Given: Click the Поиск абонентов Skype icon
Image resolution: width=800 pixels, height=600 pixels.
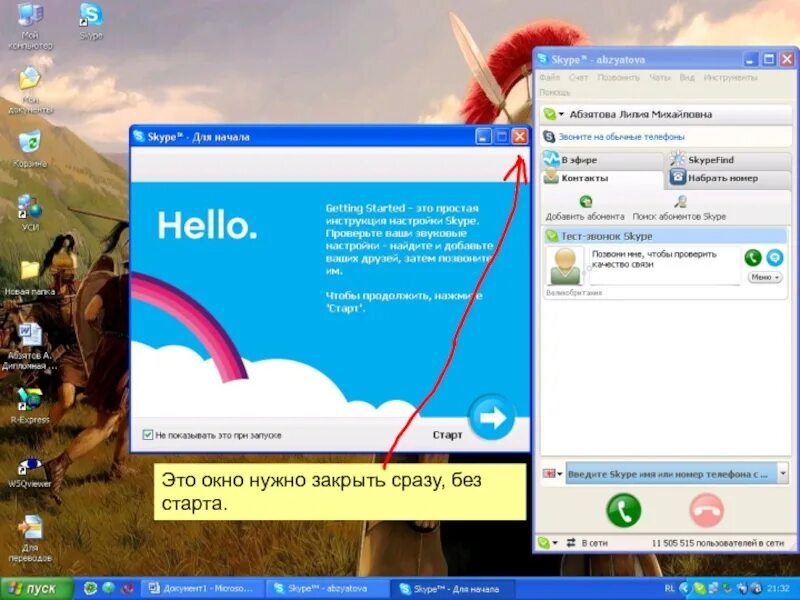Looking at the screenshot, I should click(680, 202).
